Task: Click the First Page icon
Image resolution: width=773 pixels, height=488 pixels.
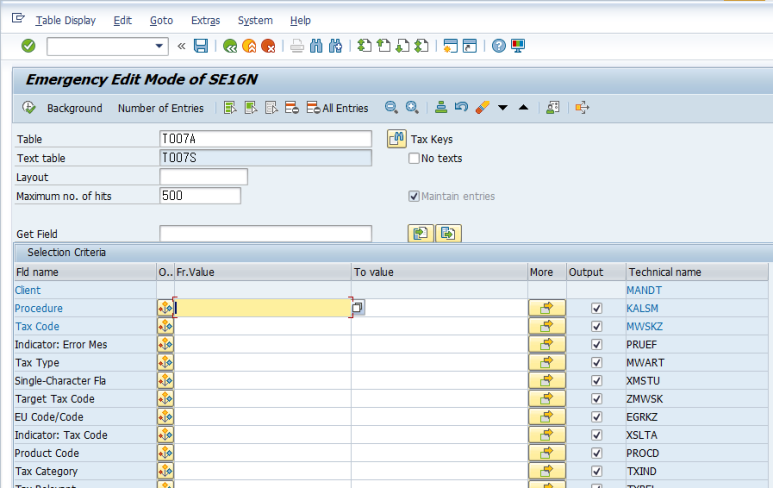Action: (x=364, y=46)
